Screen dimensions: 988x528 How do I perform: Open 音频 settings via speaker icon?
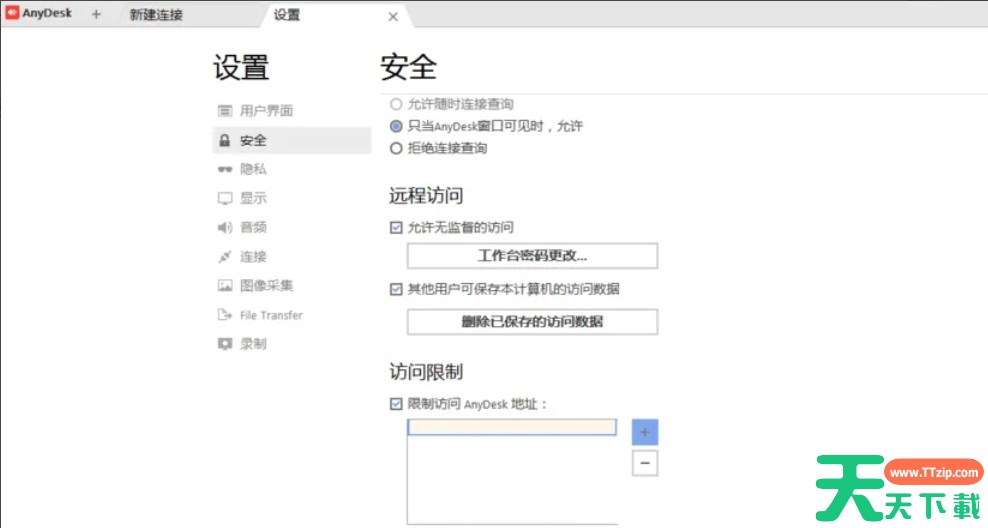tap(225, 228)
